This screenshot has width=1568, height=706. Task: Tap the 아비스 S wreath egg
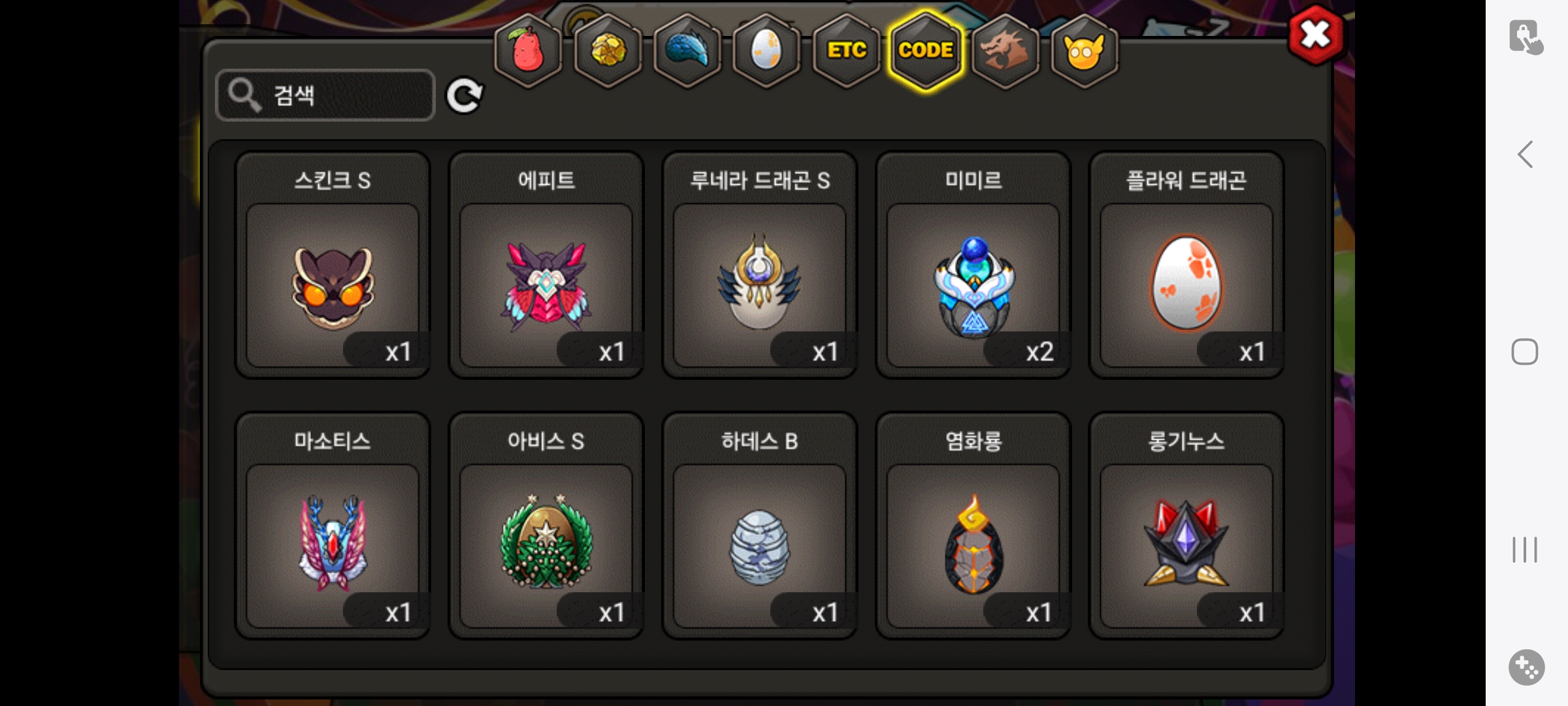pos(546,526)
